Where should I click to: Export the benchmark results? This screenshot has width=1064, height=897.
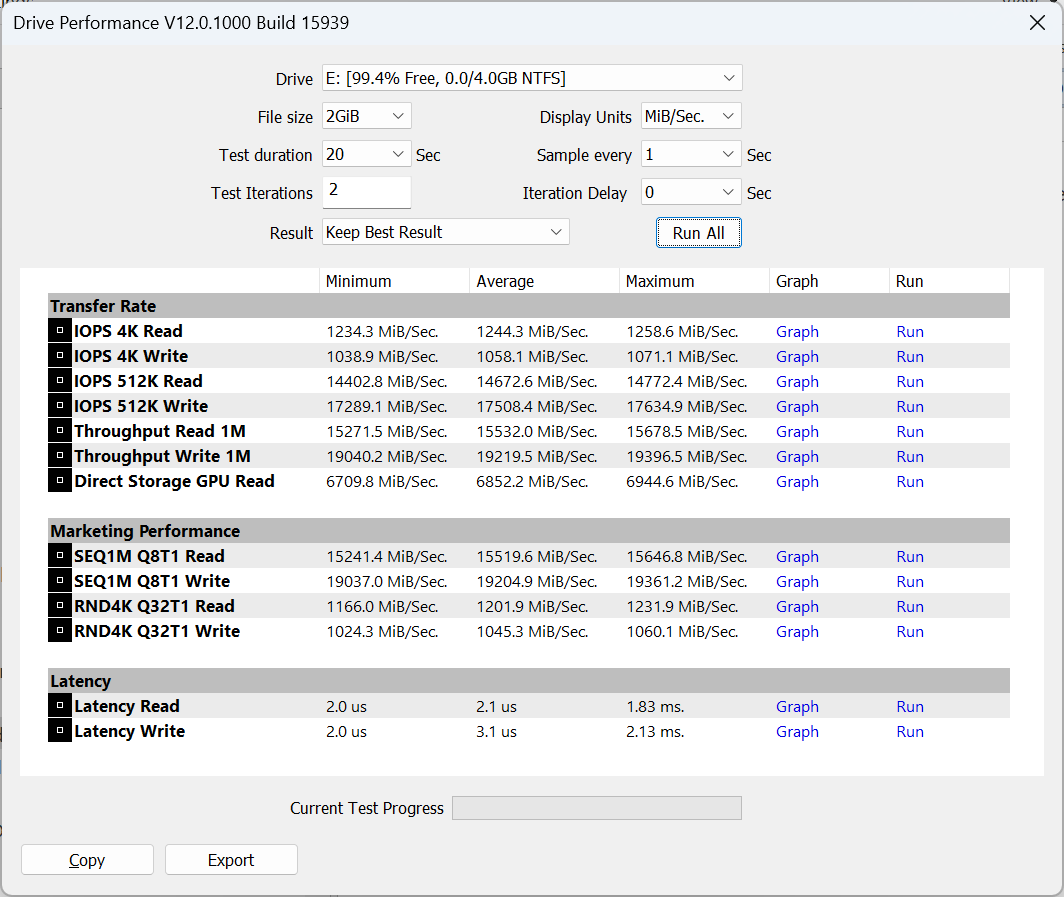pos(231,860)
